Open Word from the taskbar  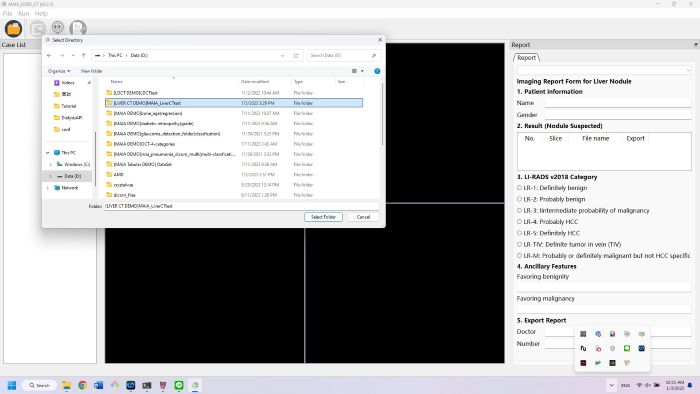pyautogui.click(x=98, y=385)
